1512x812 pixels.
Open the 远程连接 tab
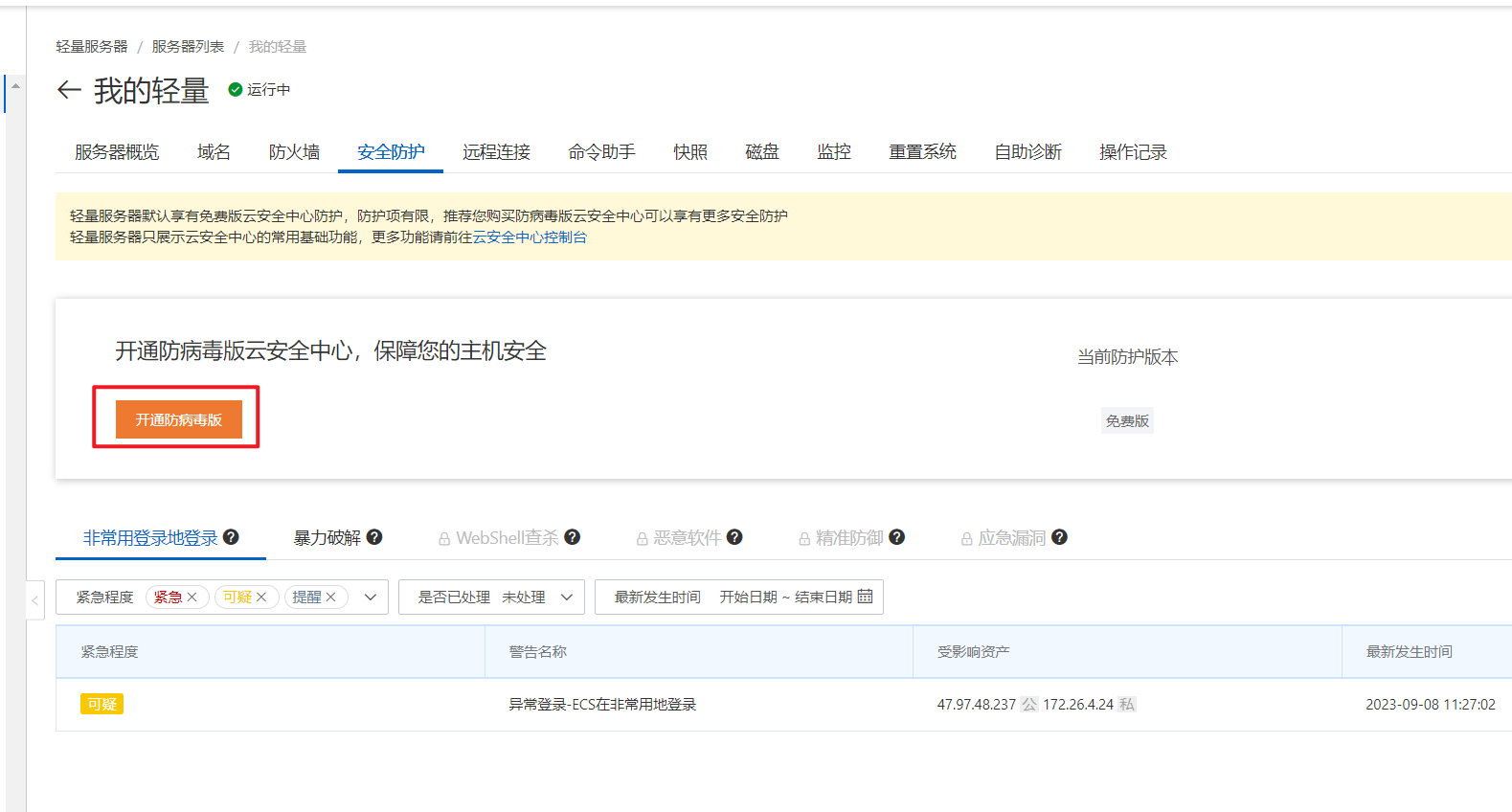(496, 151)
